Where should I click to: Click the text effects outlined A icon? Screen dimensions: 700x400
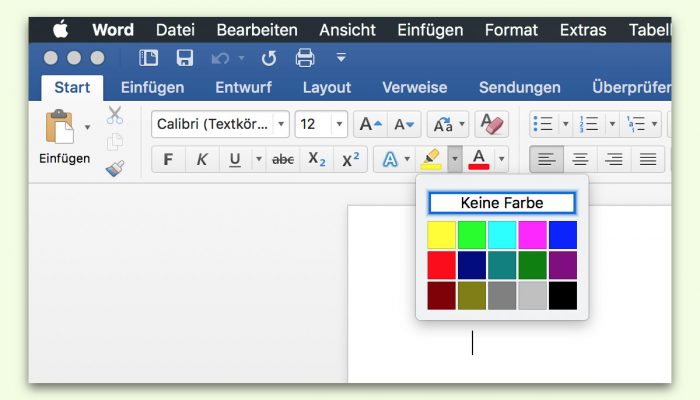390,159
